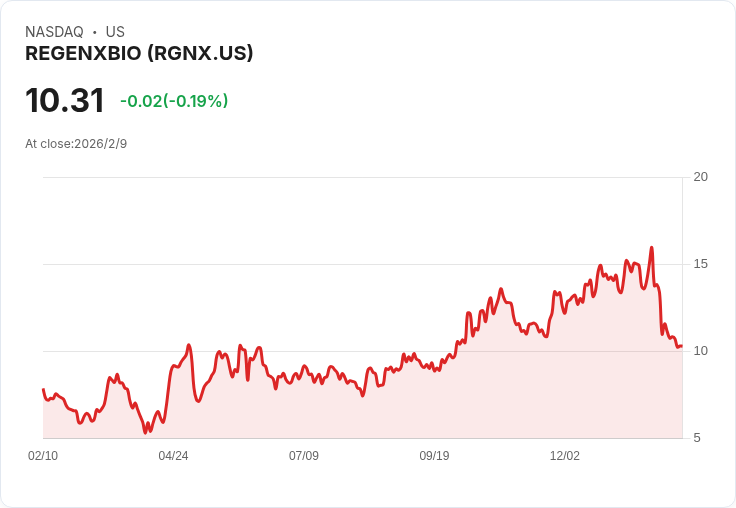Click the right end of the price line

pos(682,346)
